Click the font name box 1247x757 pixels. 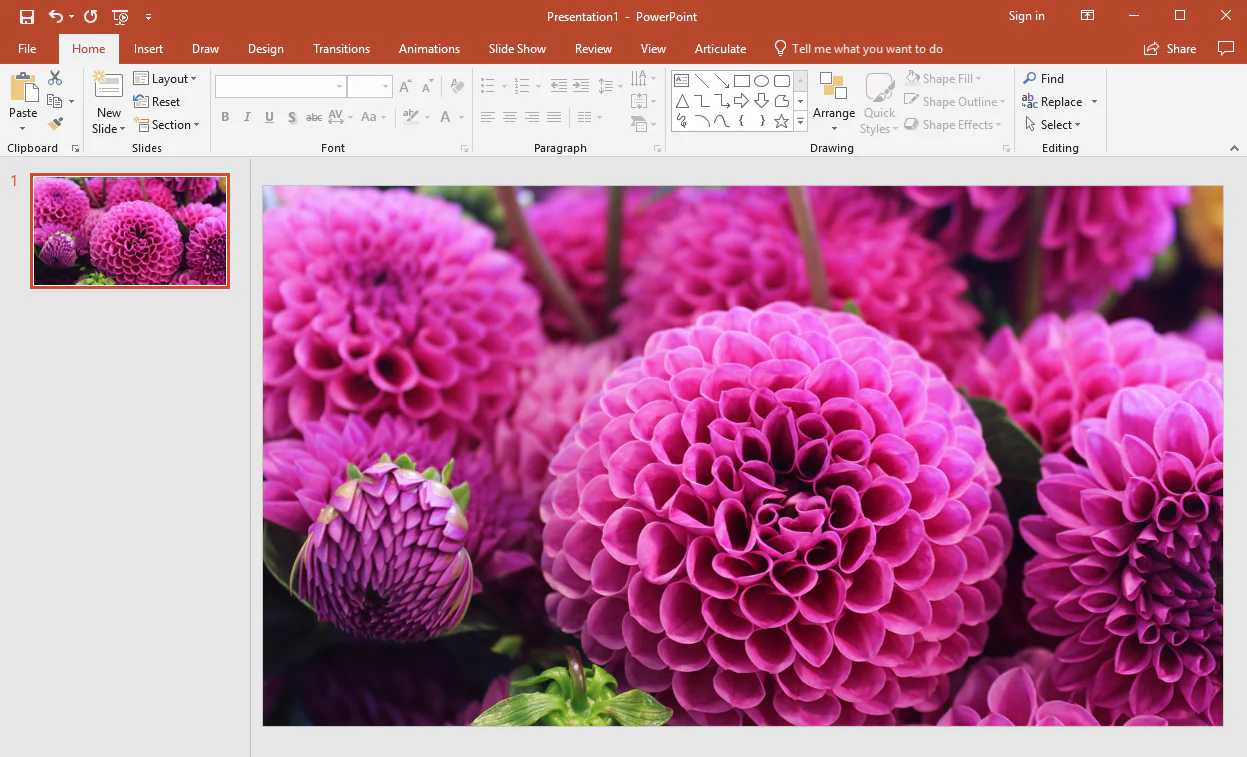click(281, 87)
